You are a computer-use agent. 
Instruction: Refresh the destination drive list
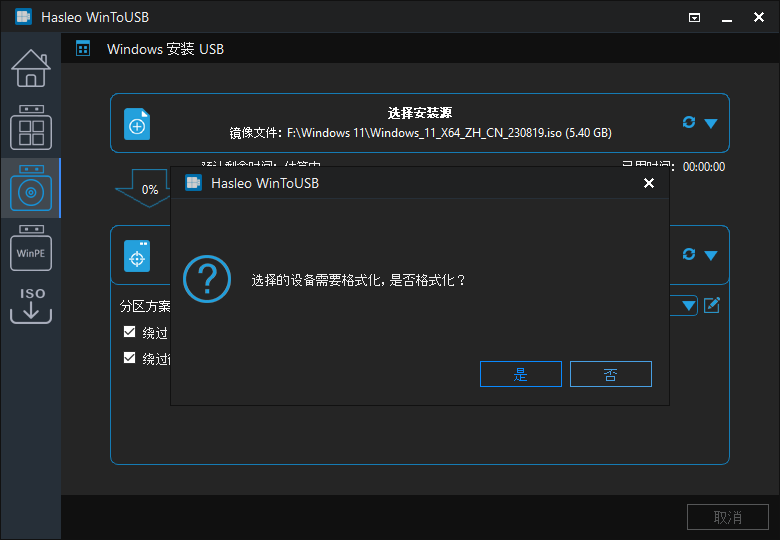click(688, 254)
